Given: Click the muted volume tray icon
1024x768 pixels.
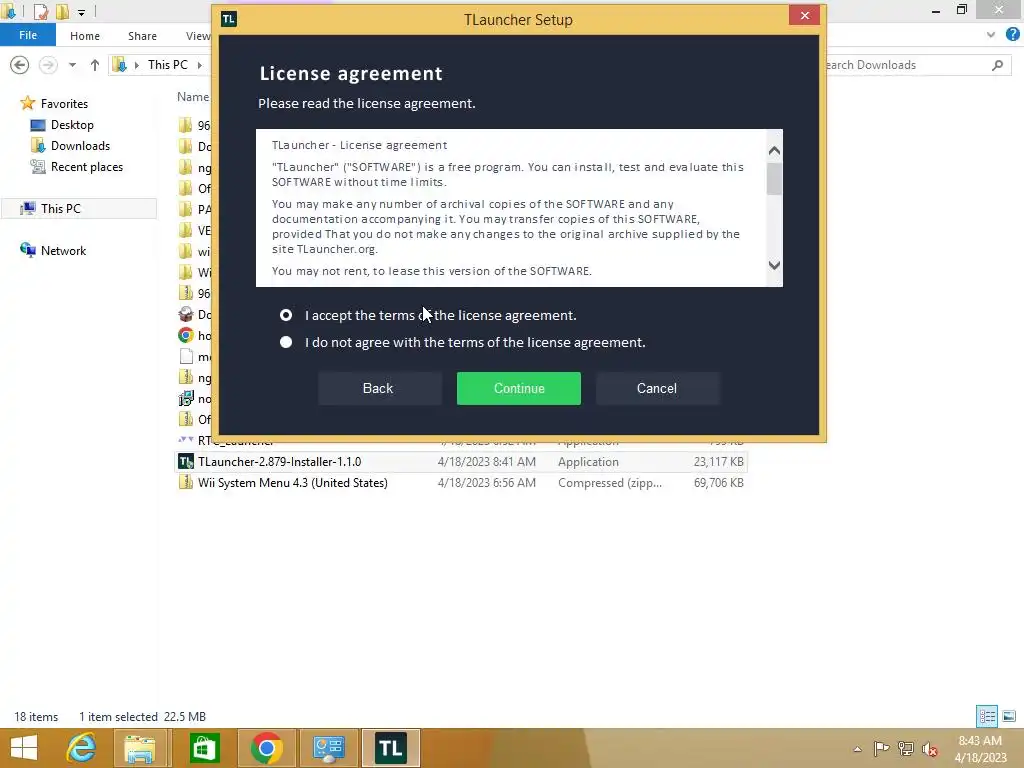Looking at the screenshot, I should 930,749.
